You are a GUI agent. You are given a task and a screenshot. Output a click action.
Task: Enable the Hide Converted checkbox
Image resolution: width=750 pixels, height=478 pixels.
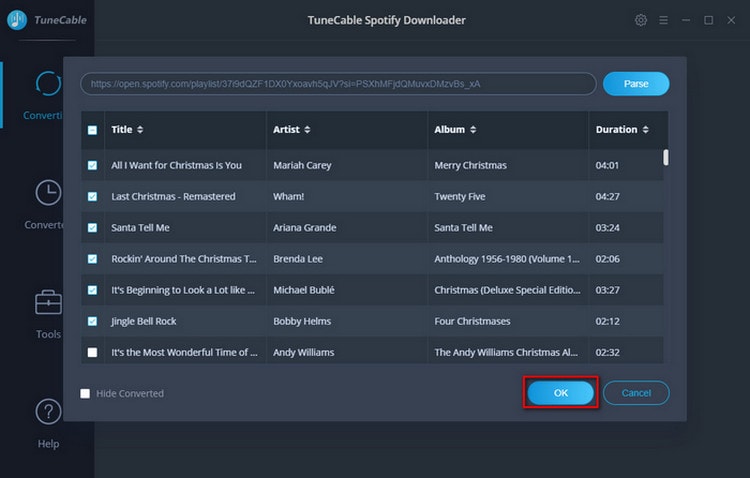click(85, 393)
